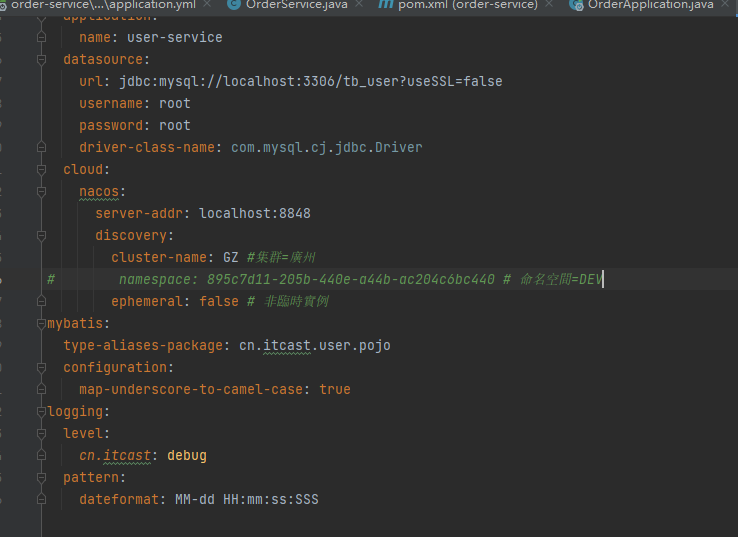Screen dimensions: 738x537
Task: Close the application.yml editor tab
Action: [x=209, y=4]
